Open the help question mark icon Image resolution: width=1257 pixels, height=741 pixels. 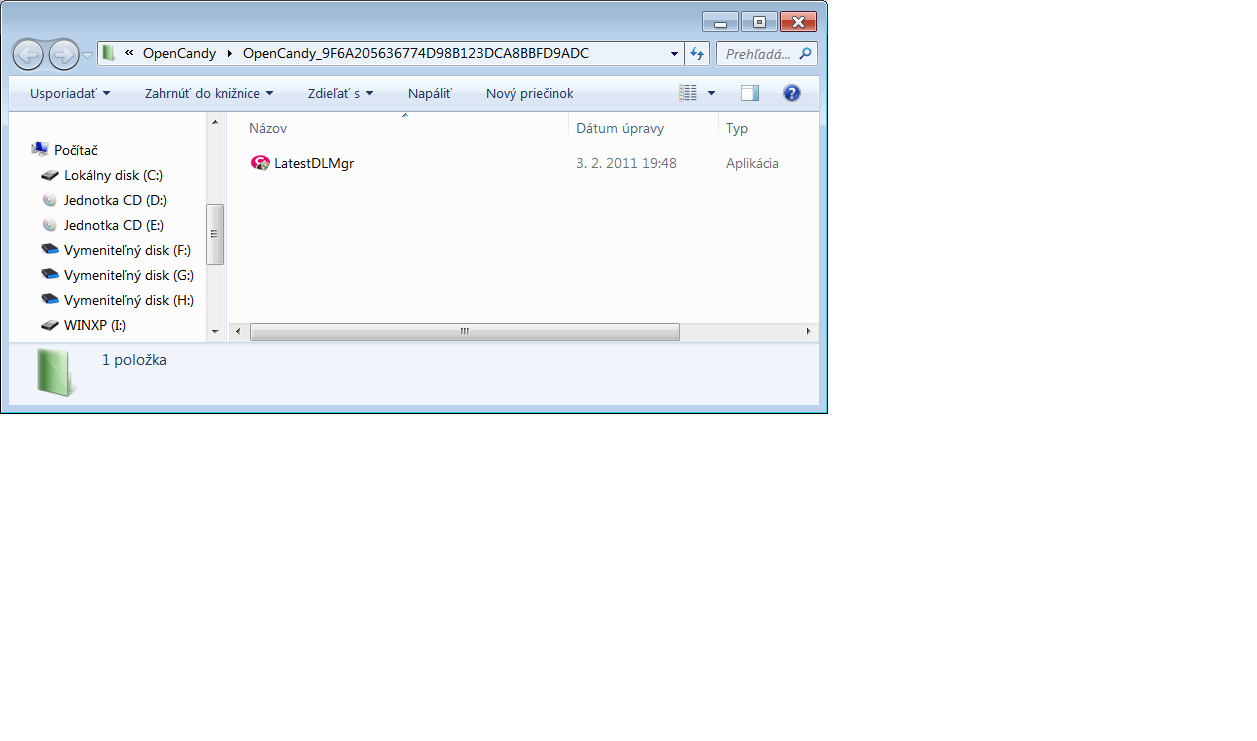click(x=791, y=93)
